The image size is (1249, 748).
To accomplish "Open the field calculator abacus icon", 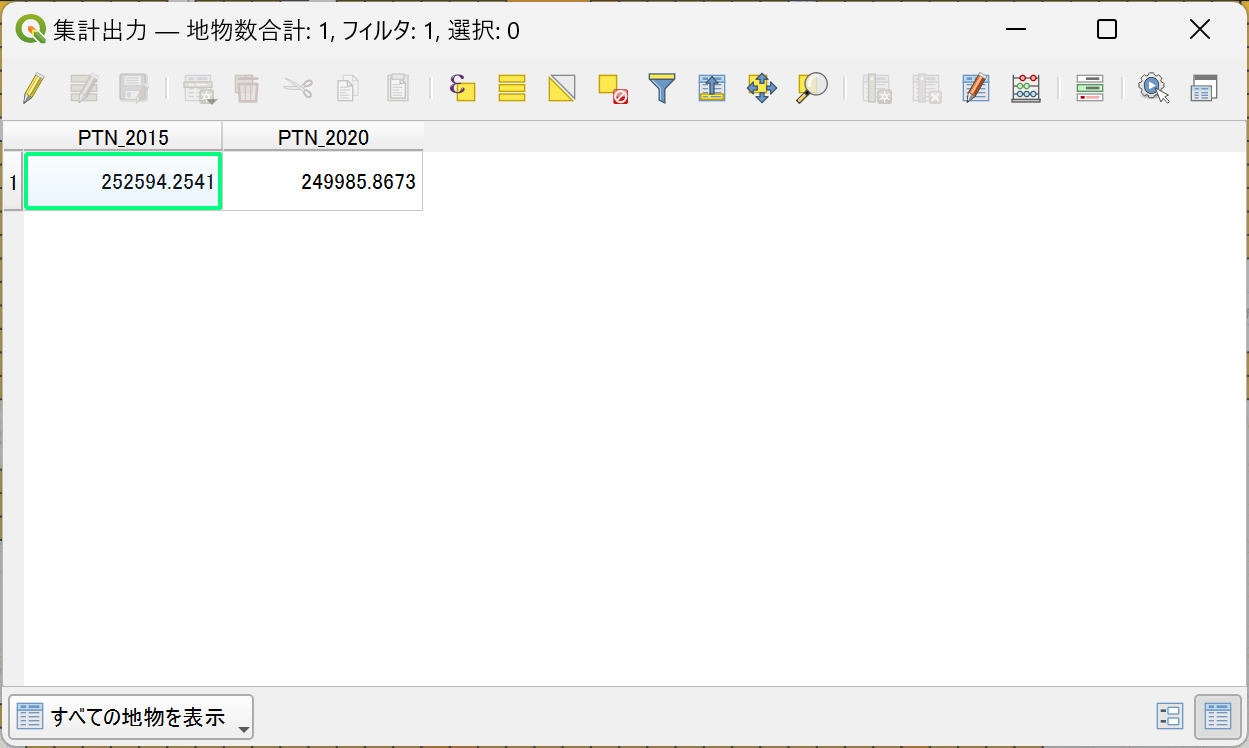I will point(1026,88).
